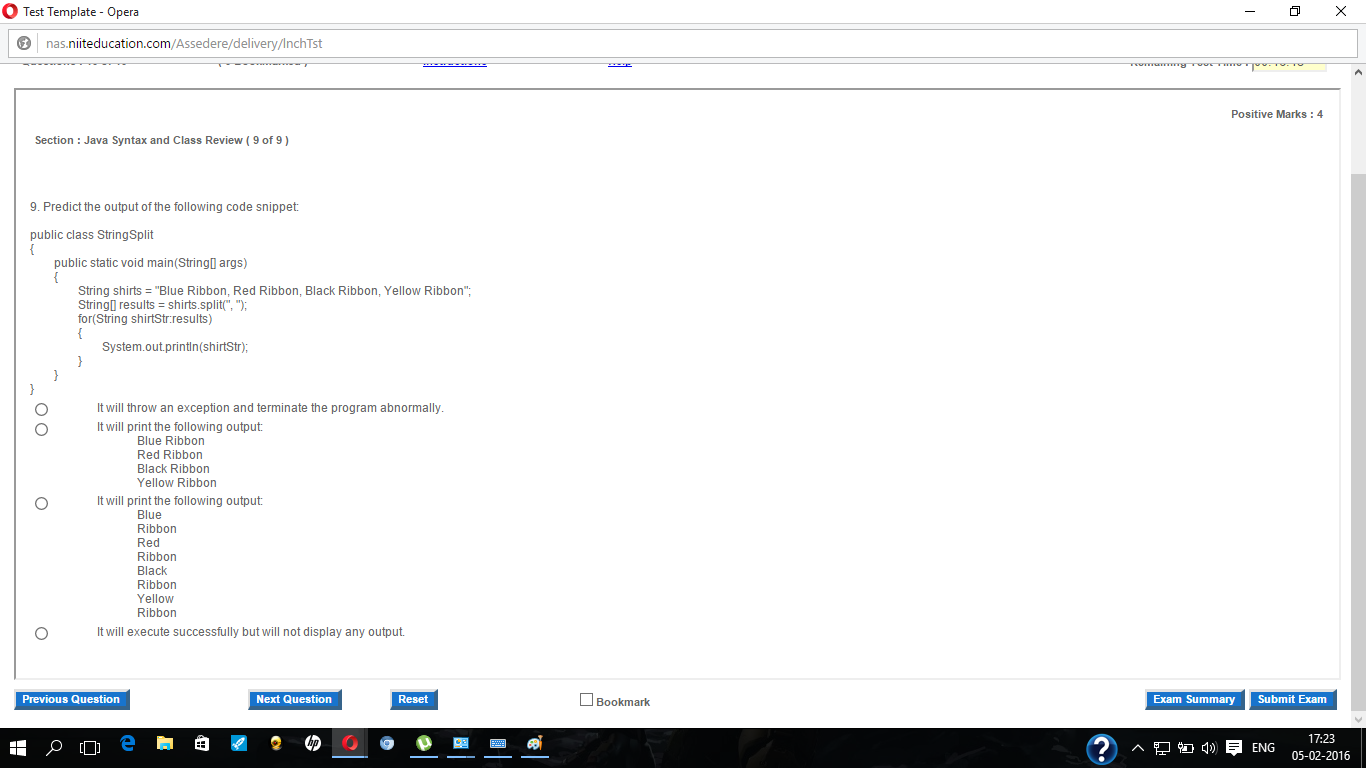This screenshot has width=1366, height=768.
Task: Open the ENG language selector
Action: (1262, 746)
